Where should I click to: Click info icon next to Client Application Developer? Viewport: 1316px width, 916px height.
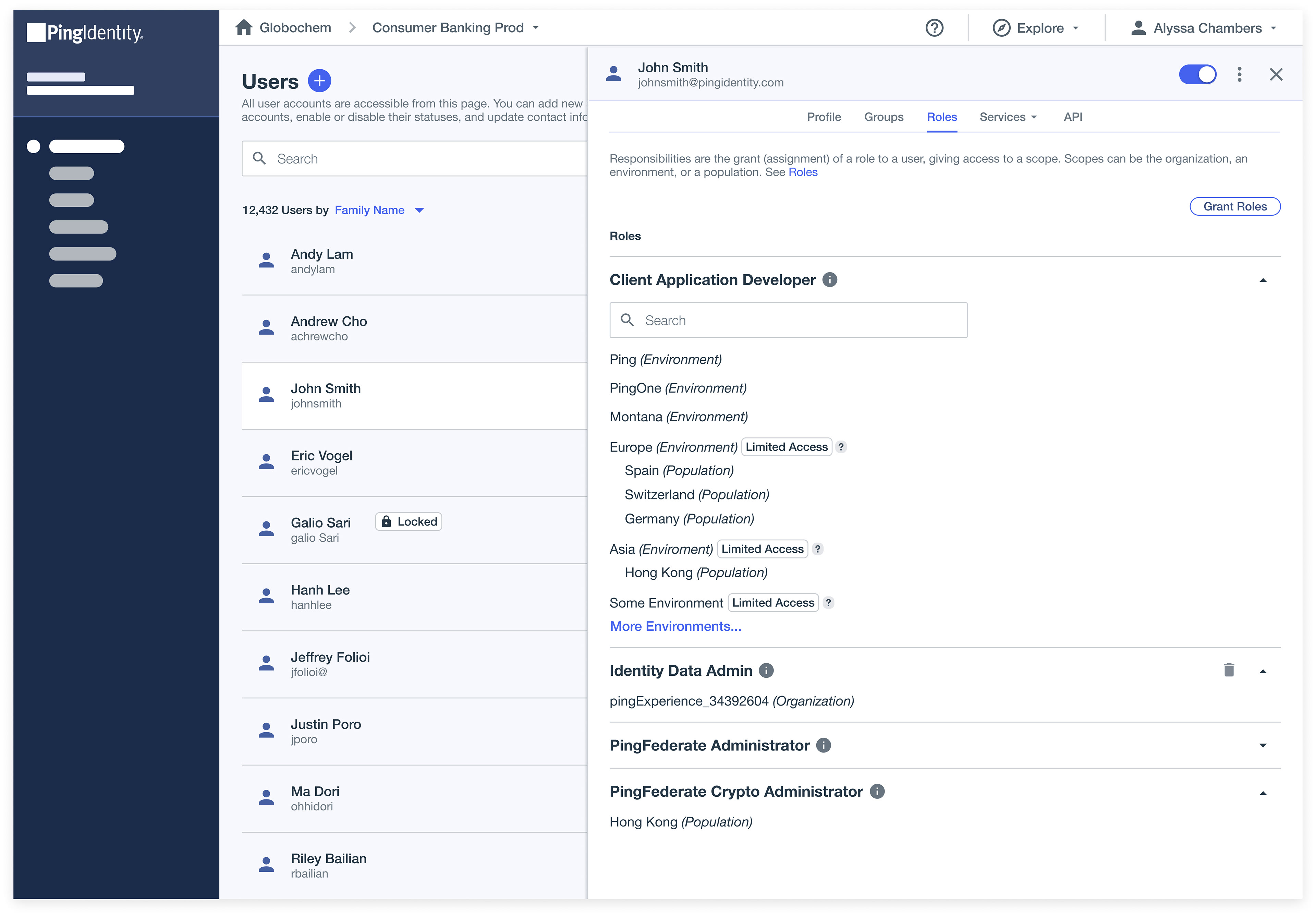pyautogui.click(x=829, y=280)
